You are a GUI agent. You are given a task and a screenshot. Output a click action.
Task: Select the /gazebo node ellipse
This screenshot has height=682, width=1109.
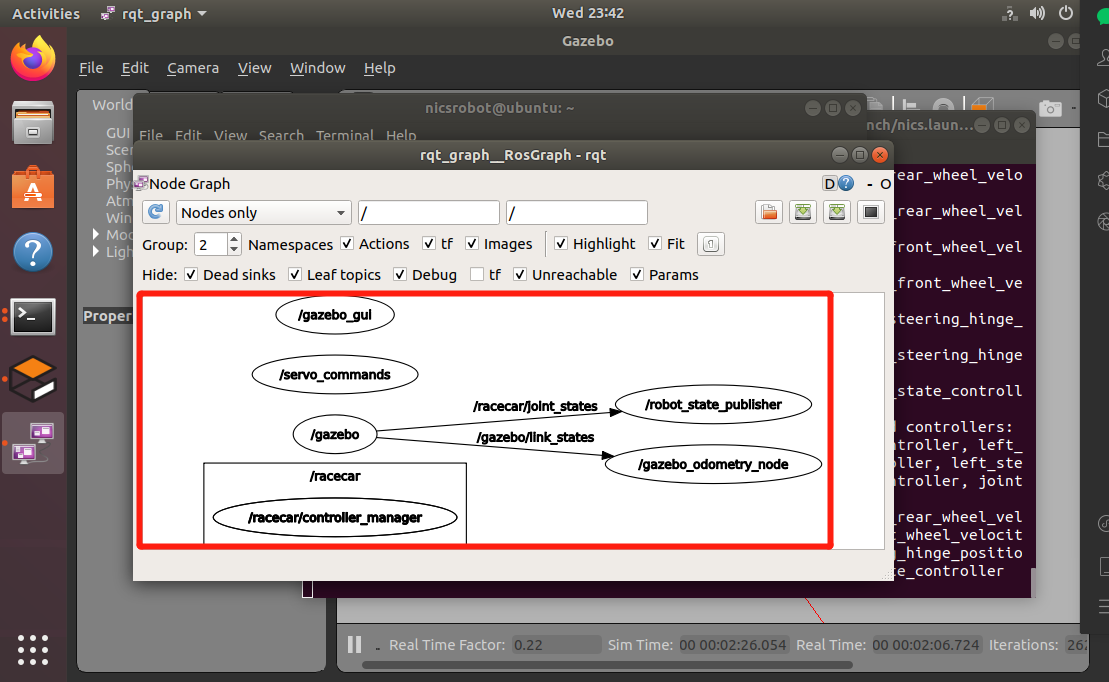335,434
